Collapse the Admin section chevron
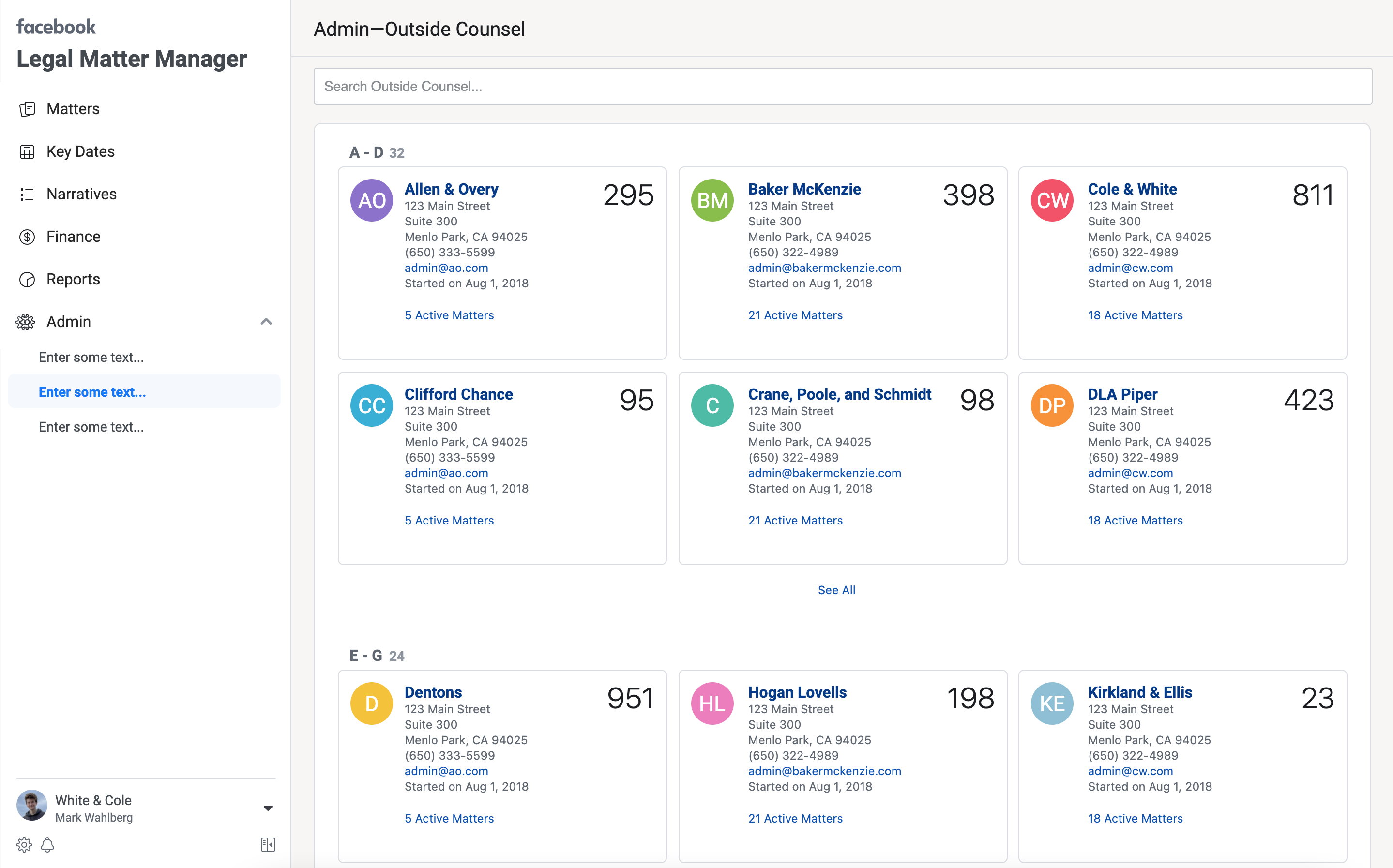 (x=266, y=321)
